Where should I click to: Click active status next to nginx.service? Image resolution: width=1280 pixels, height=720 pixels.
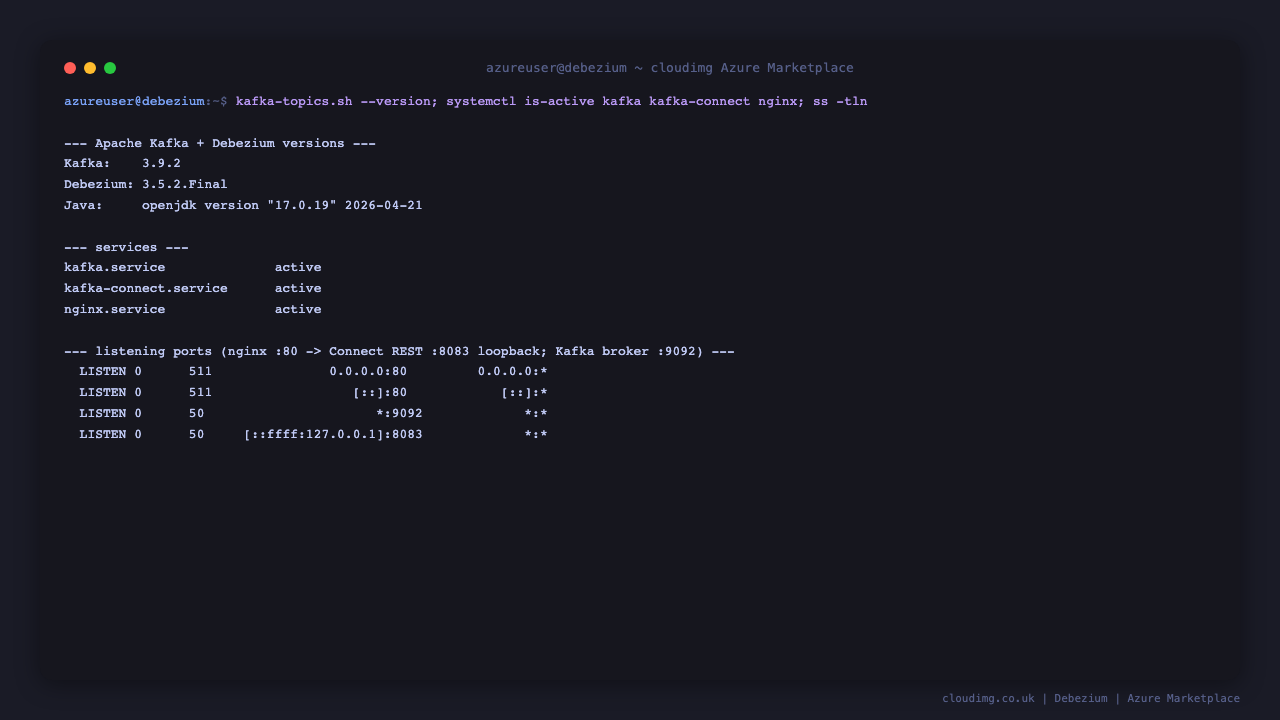pyautogui.click(x=298, y=309)
